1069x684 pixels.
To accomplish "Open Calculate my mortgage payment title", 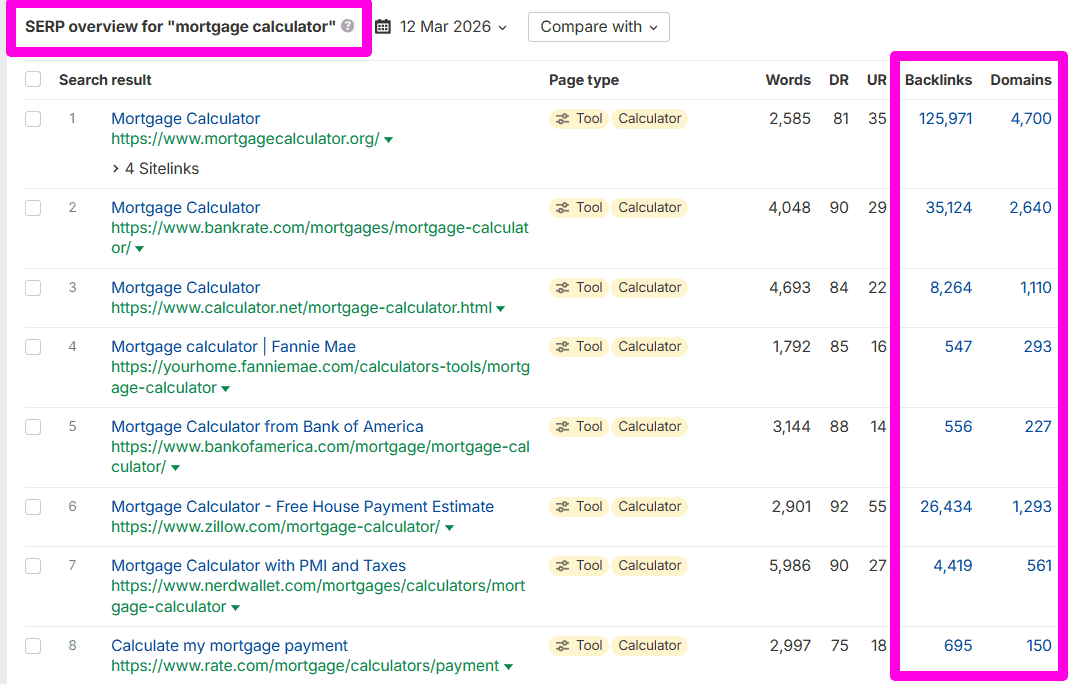I will 230,645.
